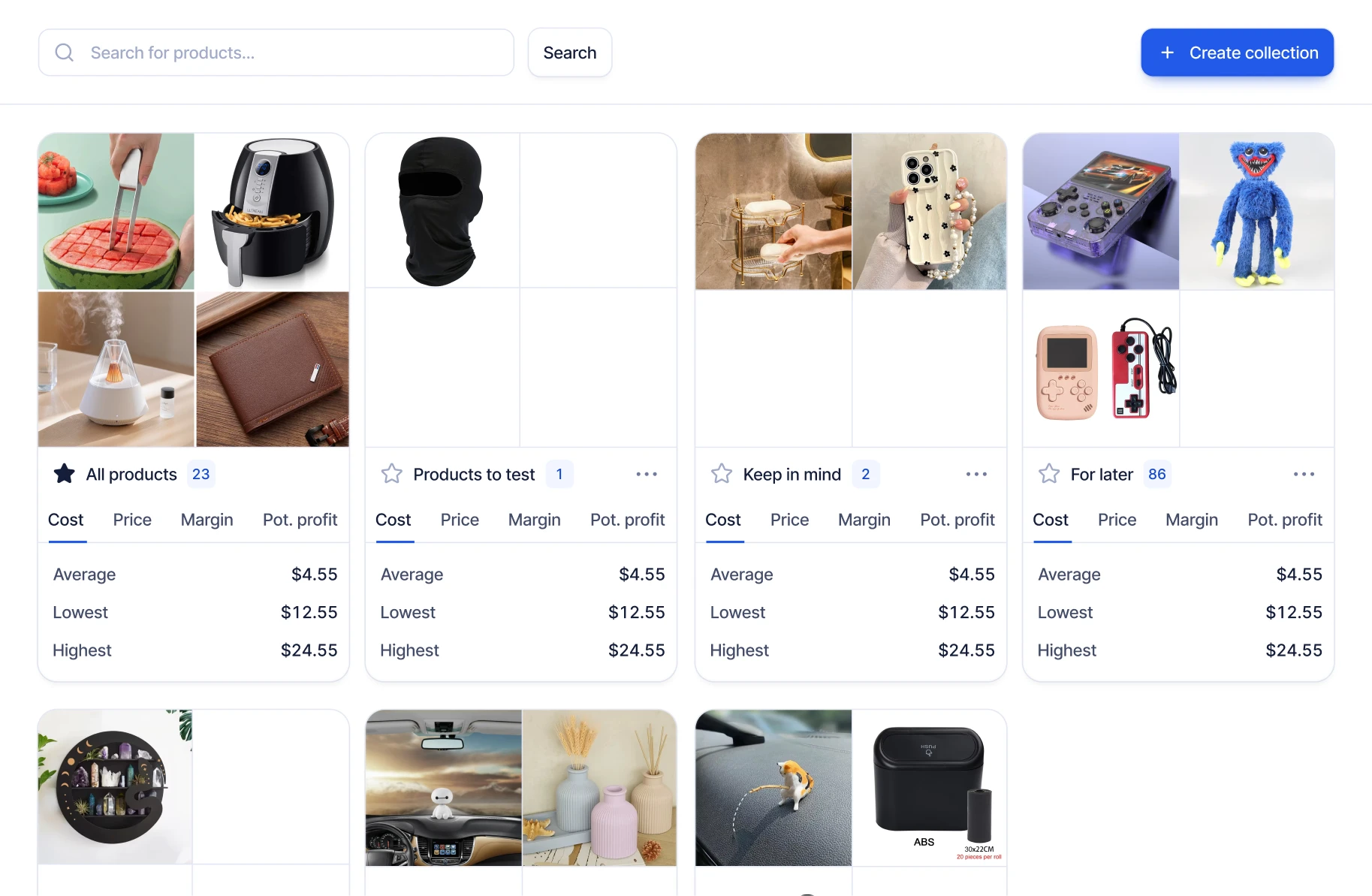
Task: Open the air fryer product thumbnail
Action: click(273, 212)
